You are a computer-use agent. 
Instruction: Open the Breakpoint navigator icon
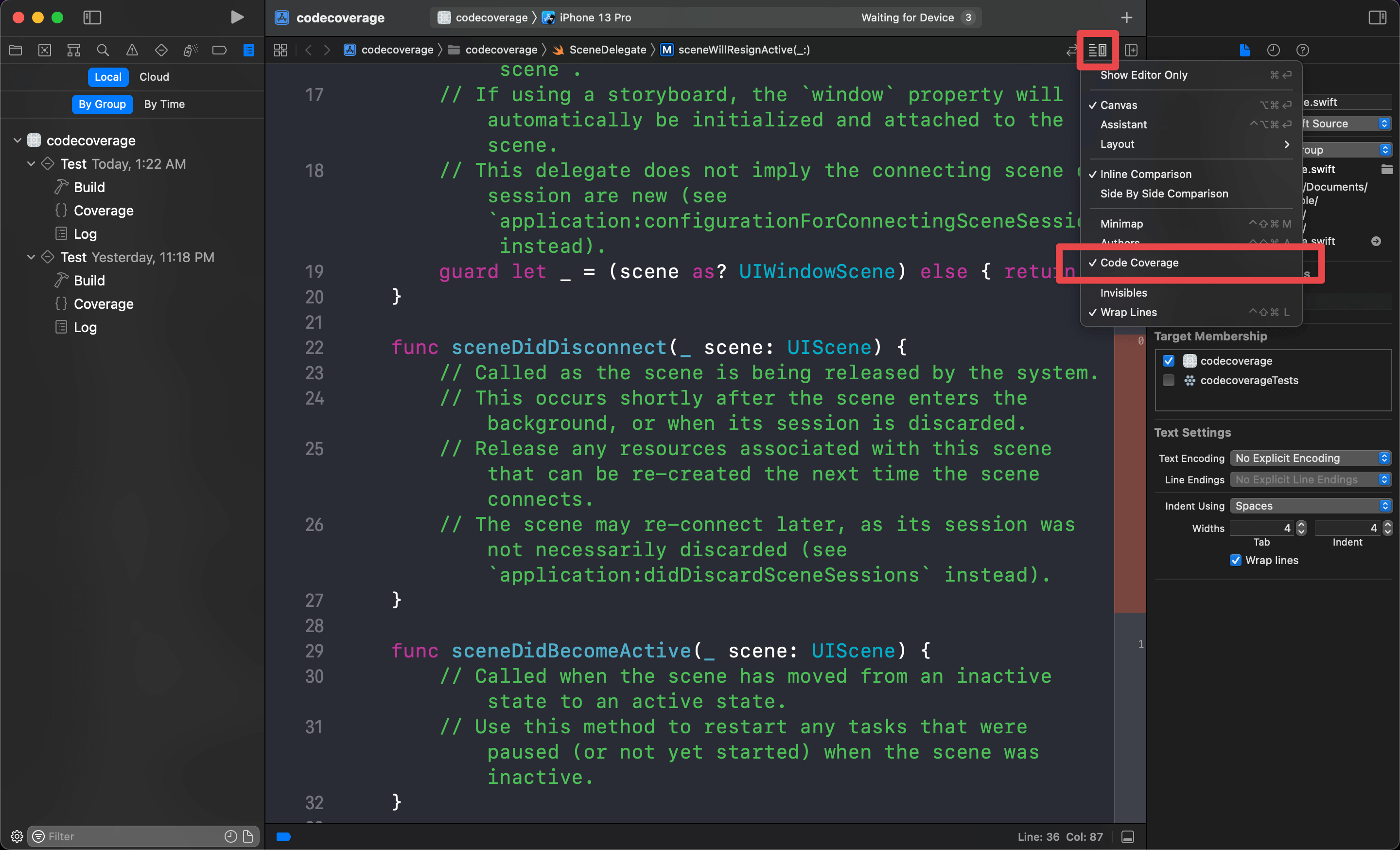219,50
